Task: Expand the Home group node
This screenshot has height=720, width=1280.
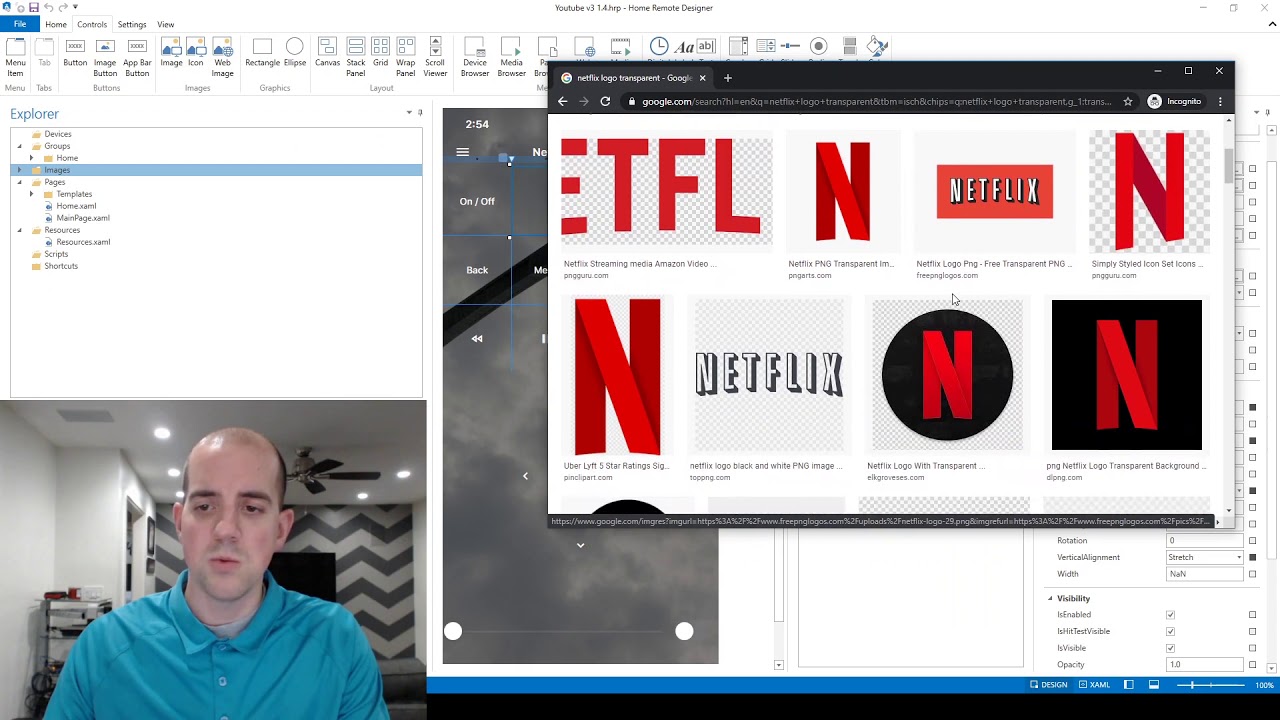Action: tap(31, 158)
